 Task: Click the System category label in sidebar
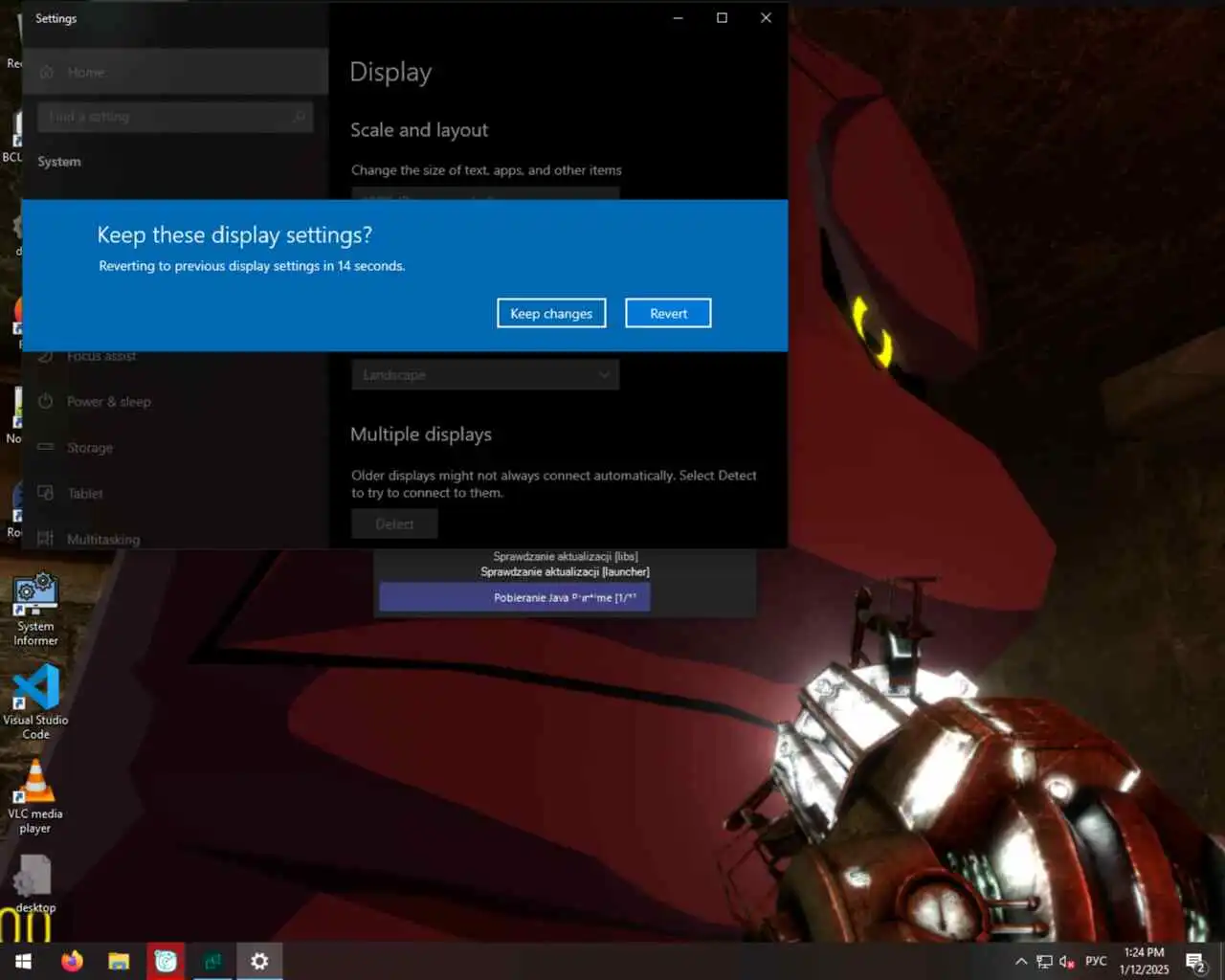[x=59, y=162]
